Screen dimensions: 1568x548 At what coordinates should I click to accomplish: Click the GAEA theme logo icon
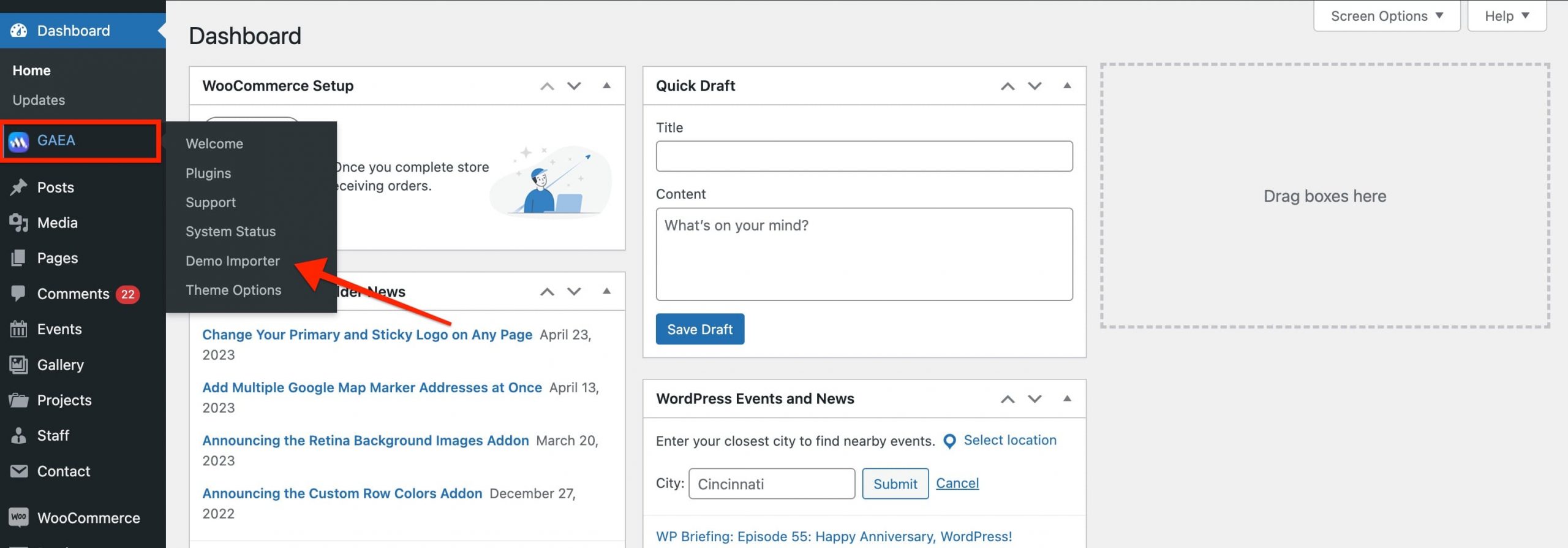pos(19,142)
